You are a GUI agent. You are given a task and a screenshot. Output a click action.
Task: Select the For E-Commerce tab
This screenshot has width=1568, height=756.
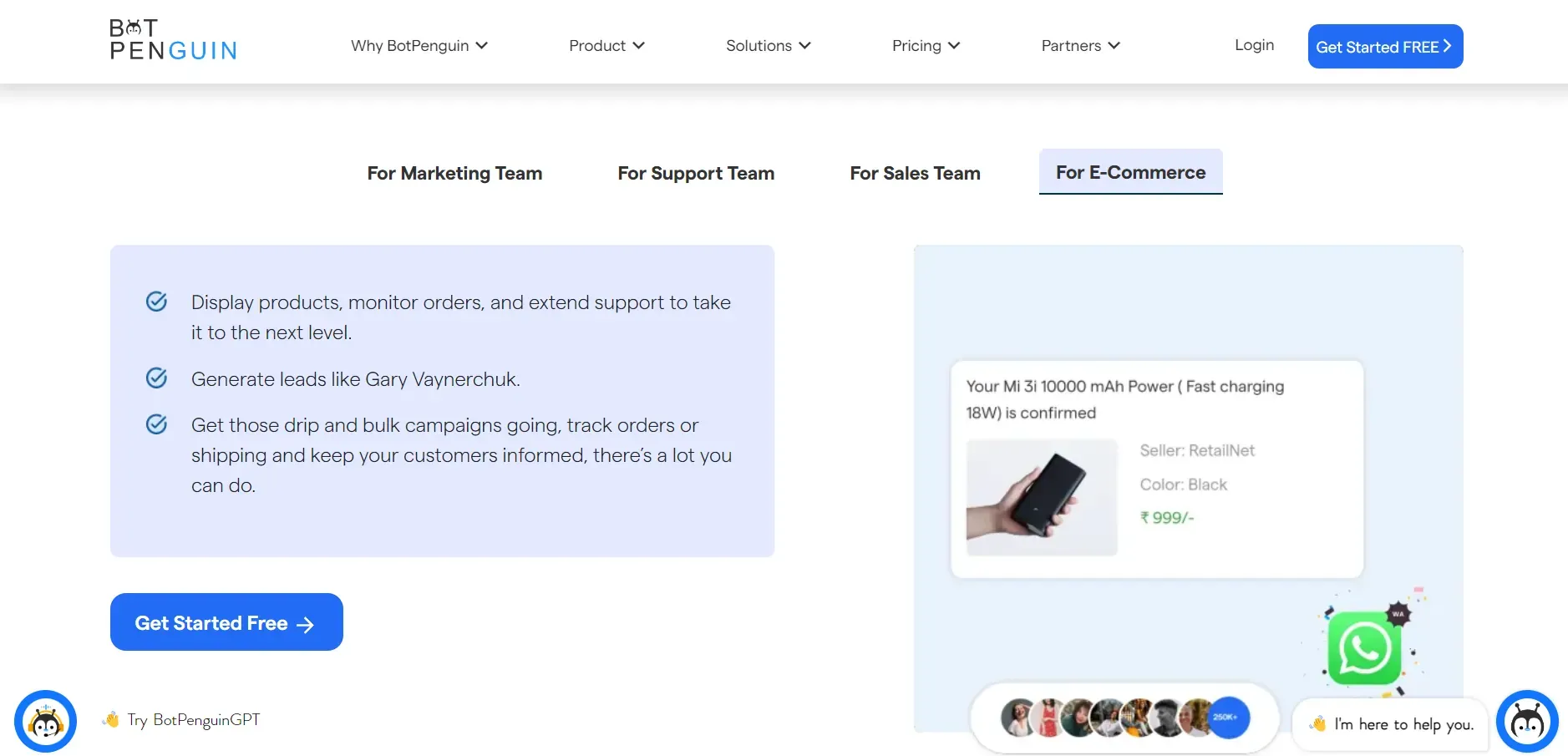pos(1130,172)
